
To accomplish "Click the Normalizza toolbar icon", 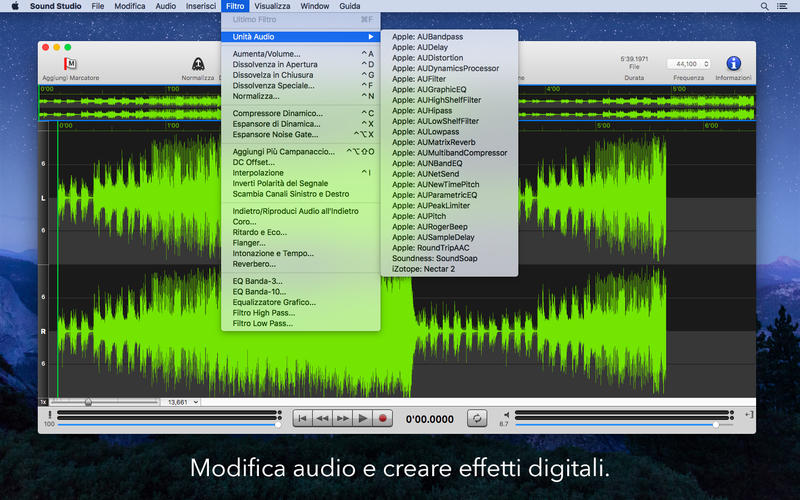I will (198, 64).
